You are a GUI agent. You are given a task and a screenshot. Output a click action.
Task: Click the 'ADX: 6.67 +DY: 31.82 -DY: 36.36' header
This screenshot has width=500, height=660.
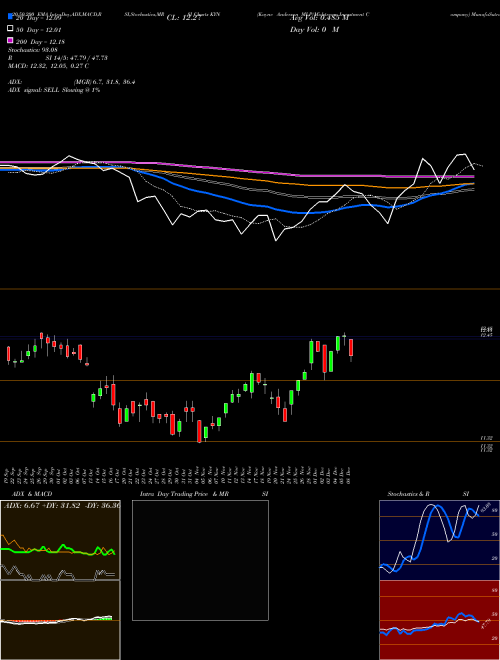[61, 505]
